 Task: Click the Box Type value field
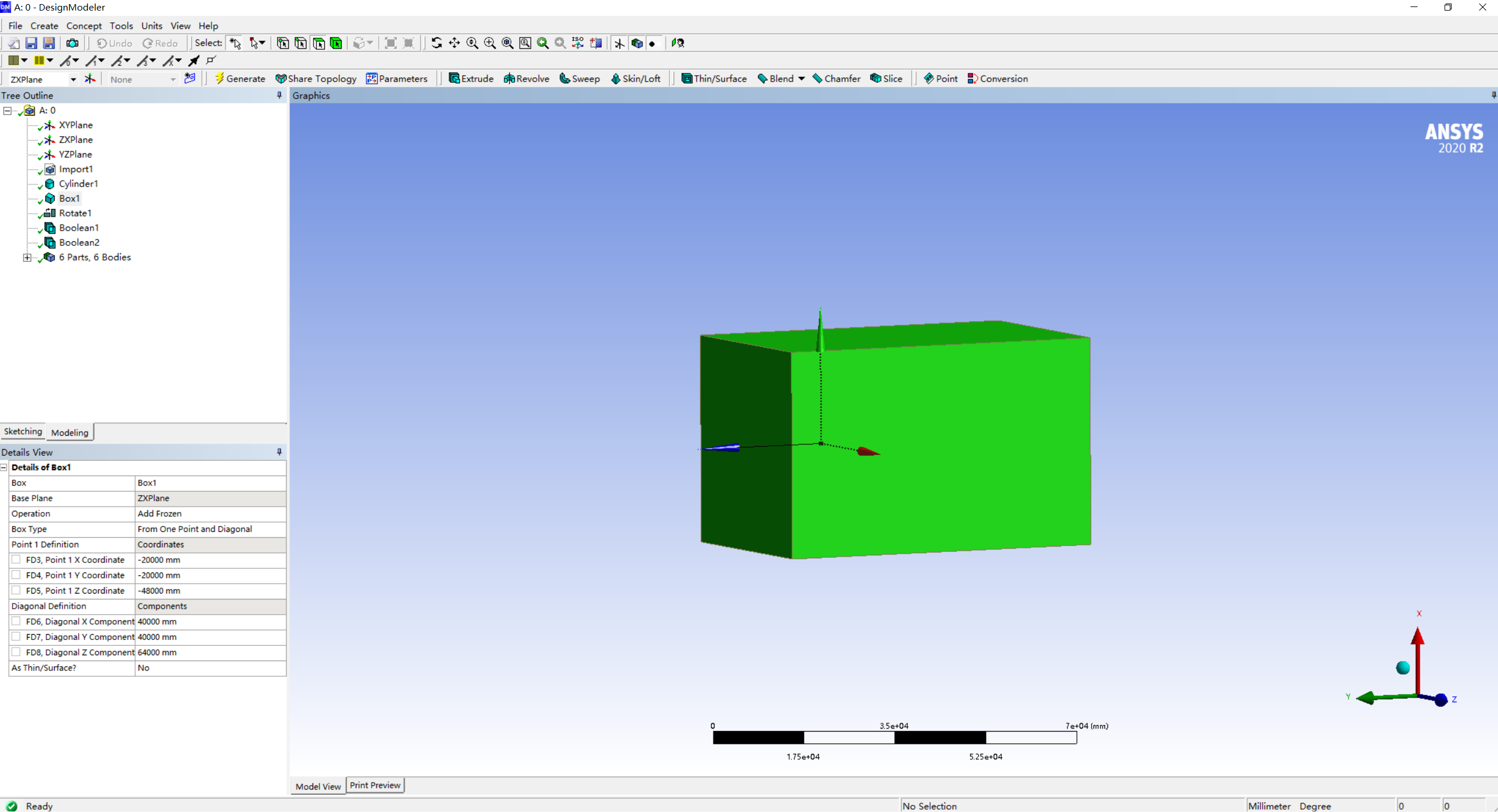click(x=210, y=529)
